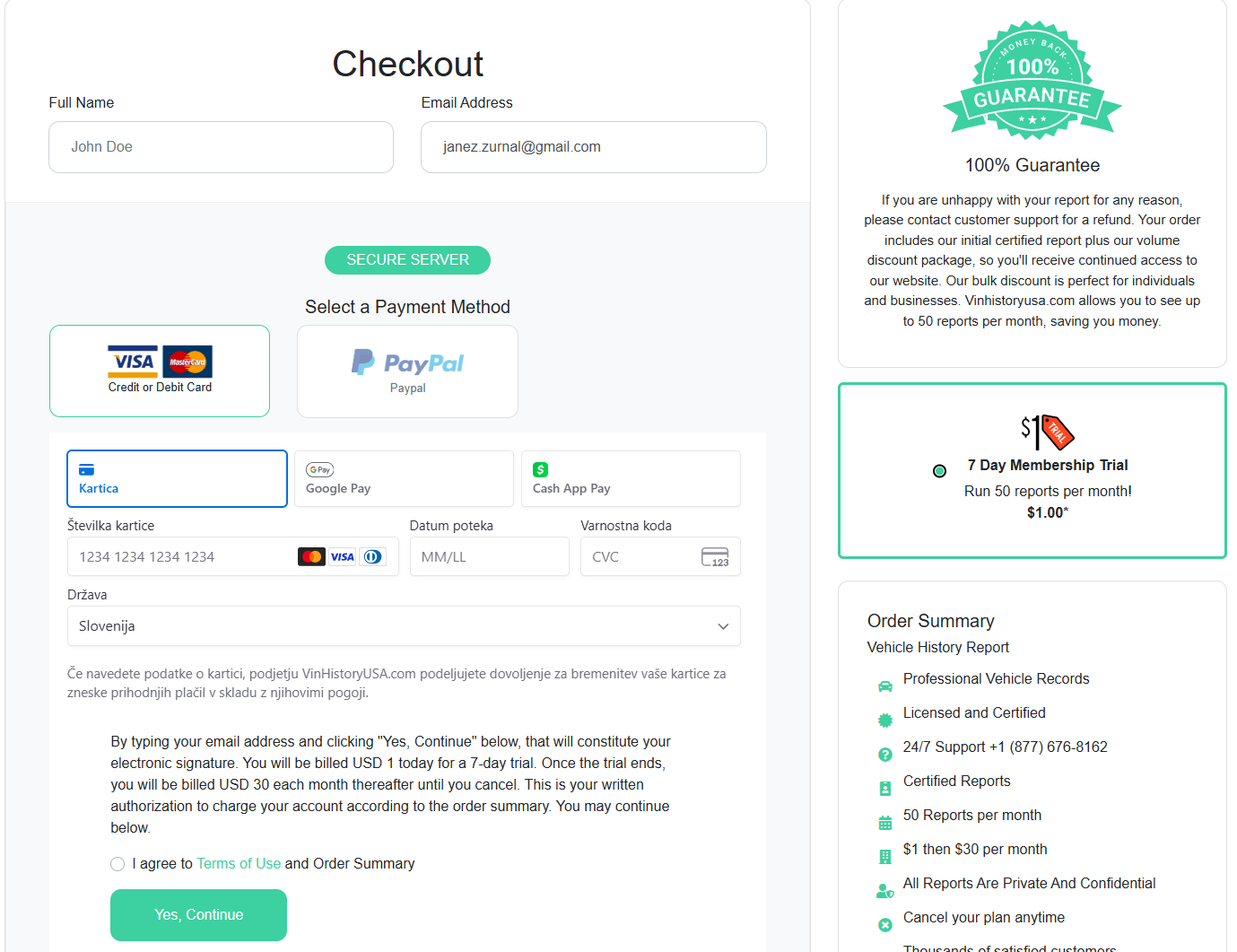
Task: Switch to the Cash App Pay tab
Action: tap(631, 479)
